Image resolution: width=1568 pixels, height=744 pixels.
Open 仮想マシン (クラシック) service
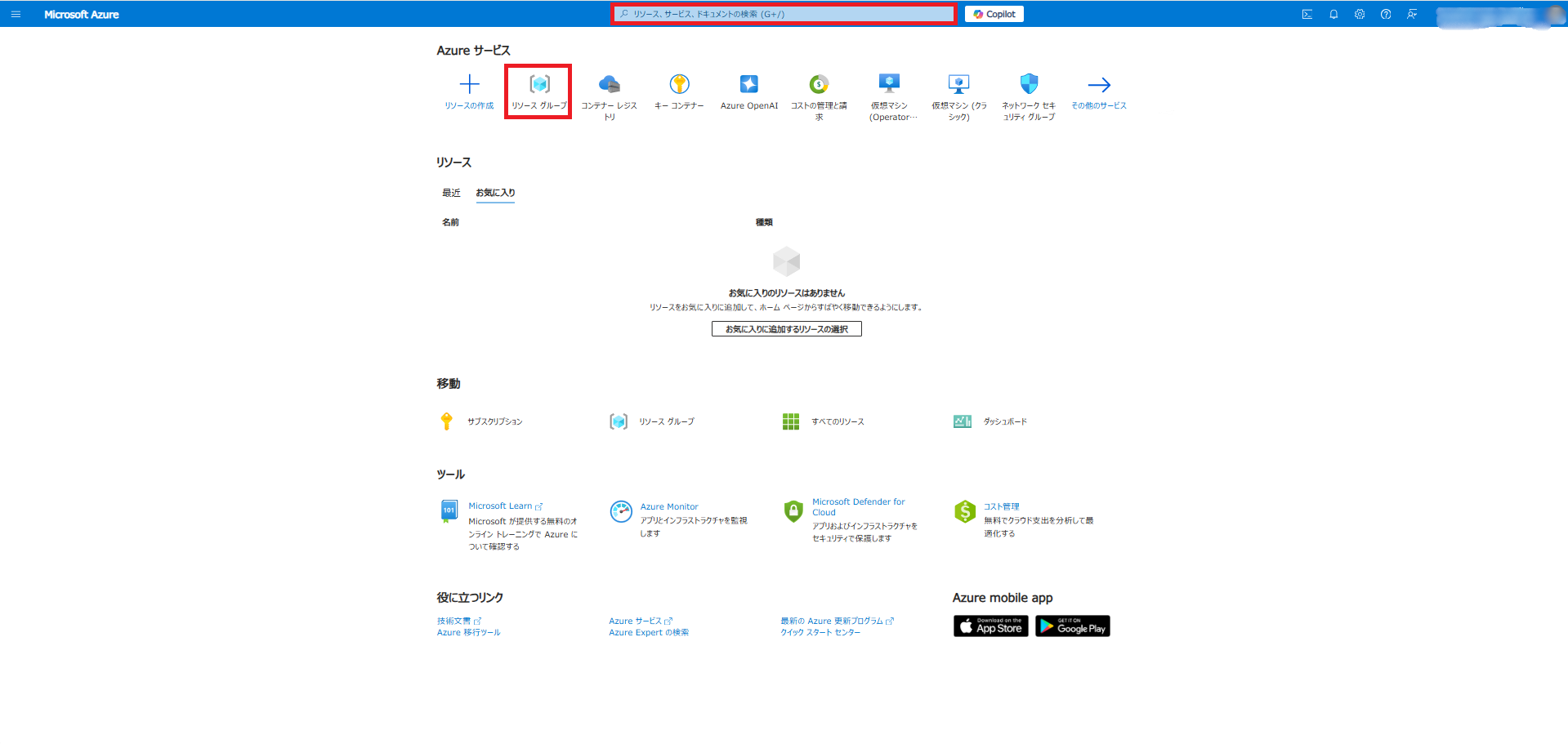point(959,96)
